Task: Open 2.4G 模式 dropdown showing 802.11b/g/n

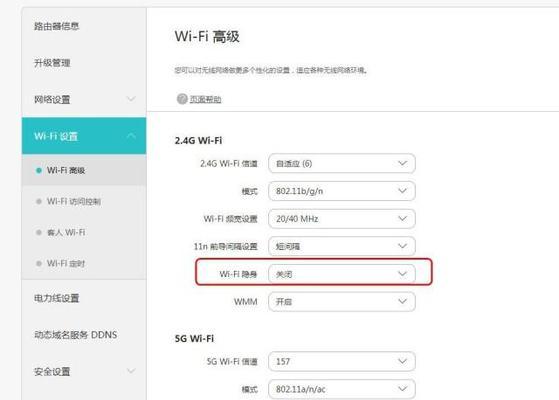Action: click(x=342, y=191)
